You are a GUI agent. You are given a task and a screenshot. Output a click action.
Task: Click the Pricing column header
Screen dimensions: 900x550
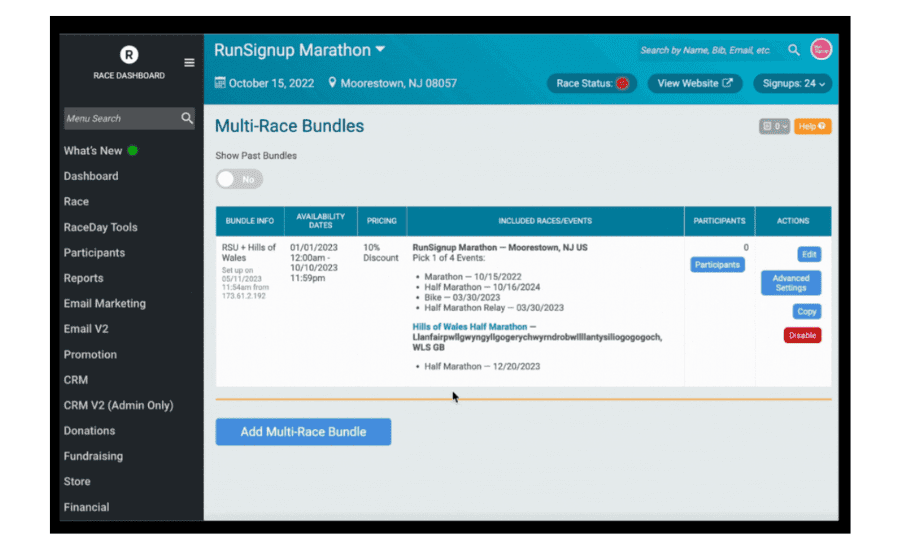[x=382, y=221]
